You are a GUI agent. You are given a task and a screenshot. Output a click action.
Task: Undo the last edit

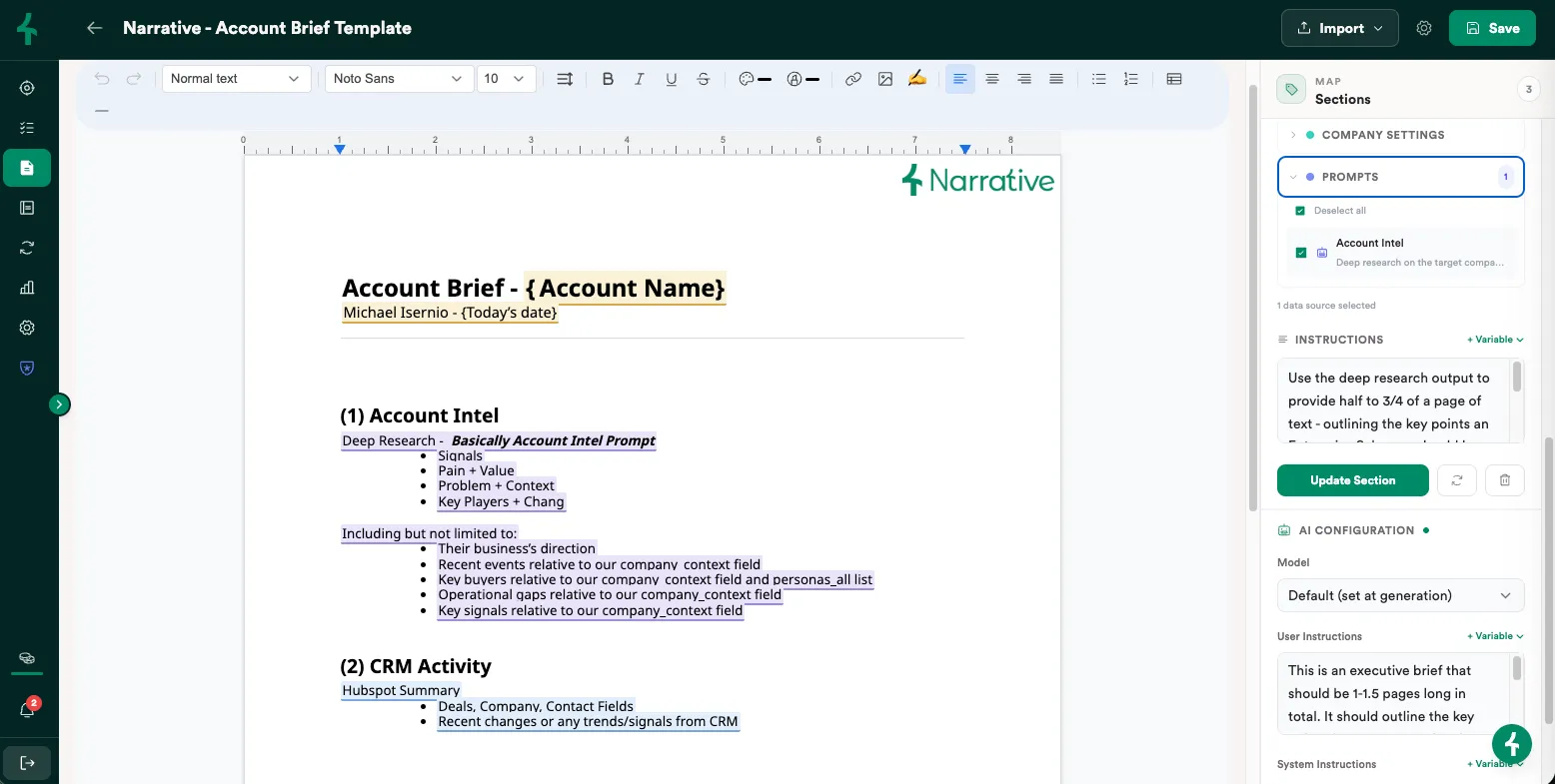click(x=102, y=79)
